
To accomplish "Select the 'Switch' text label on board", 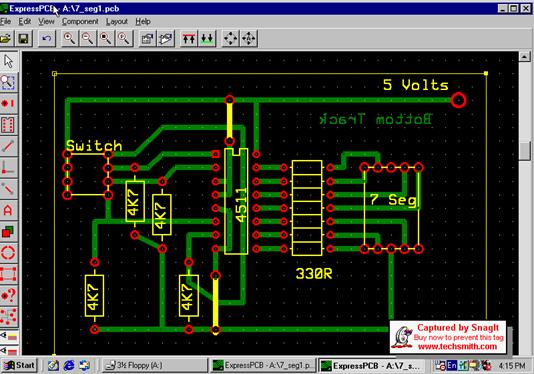I will pyautogui.click(x=94, y=145).
